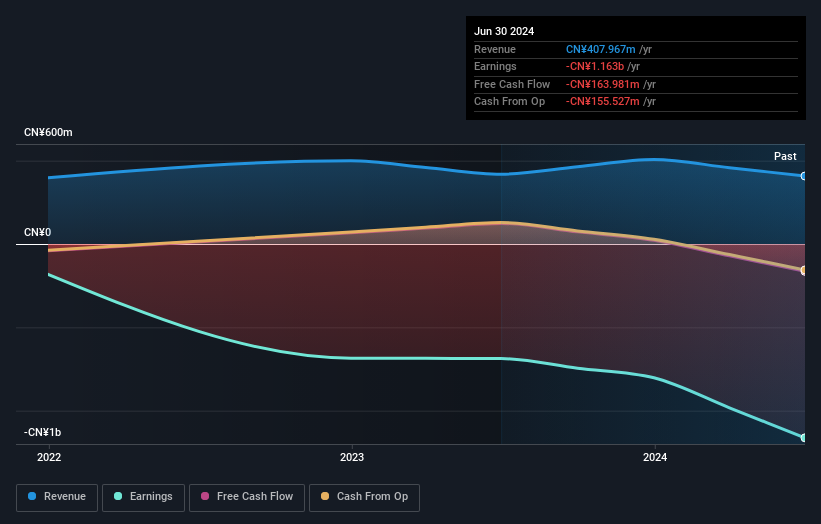This screenshot has width=821, height=524.
Task: Toggle the Cash From Op legend button
Action: (x=364, y=497)
